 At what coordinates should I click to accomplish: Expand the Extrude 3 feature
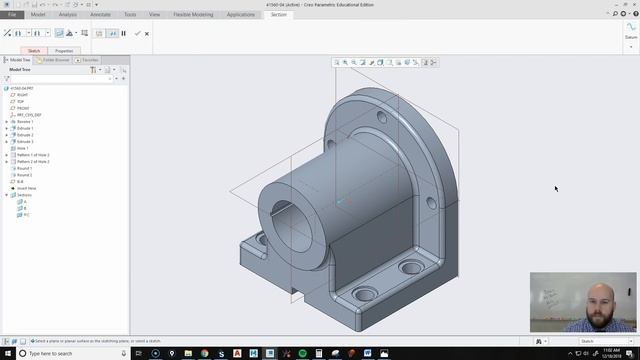click(x=7, y=142)
